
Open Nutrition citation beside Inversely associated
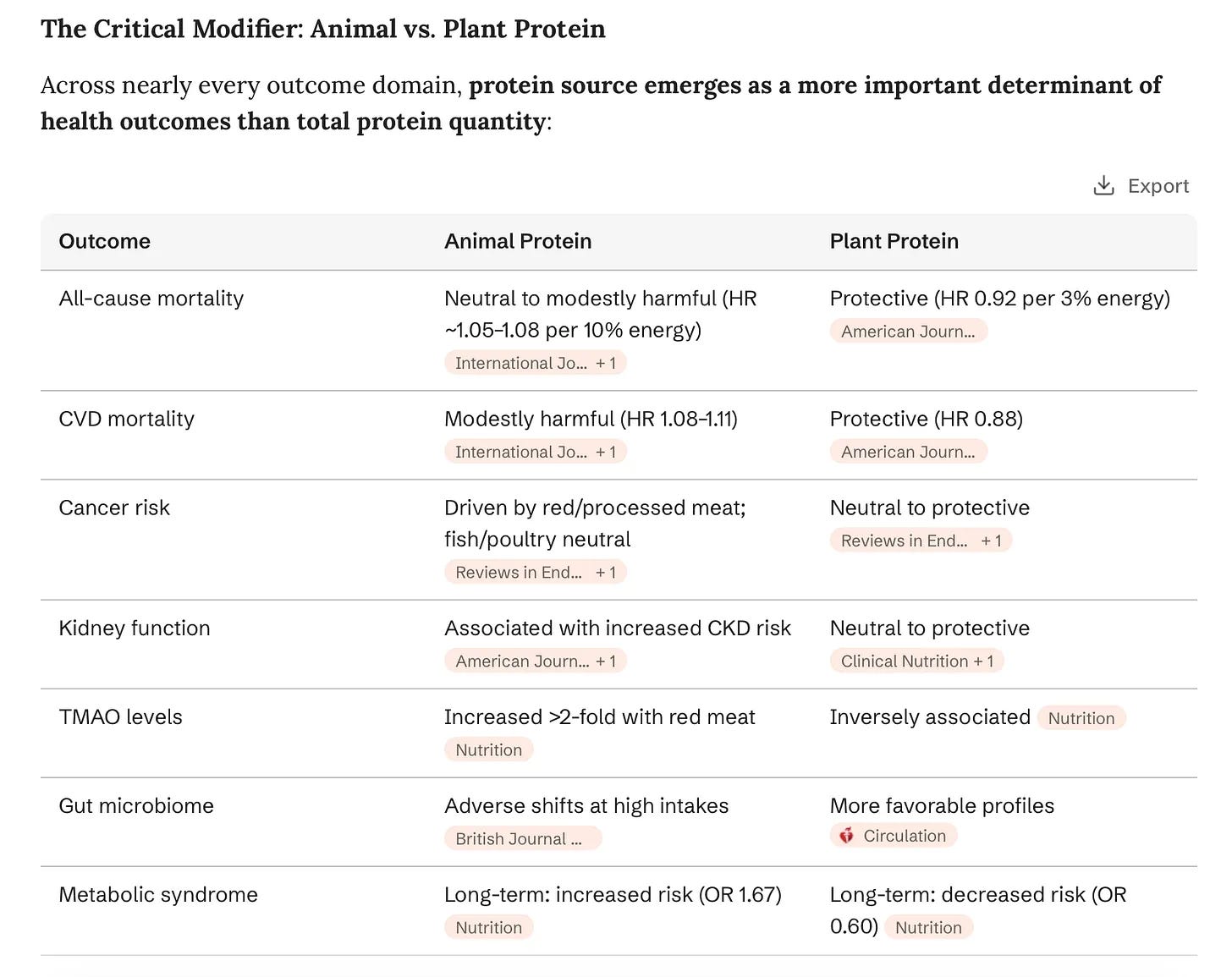[1081, 718]
